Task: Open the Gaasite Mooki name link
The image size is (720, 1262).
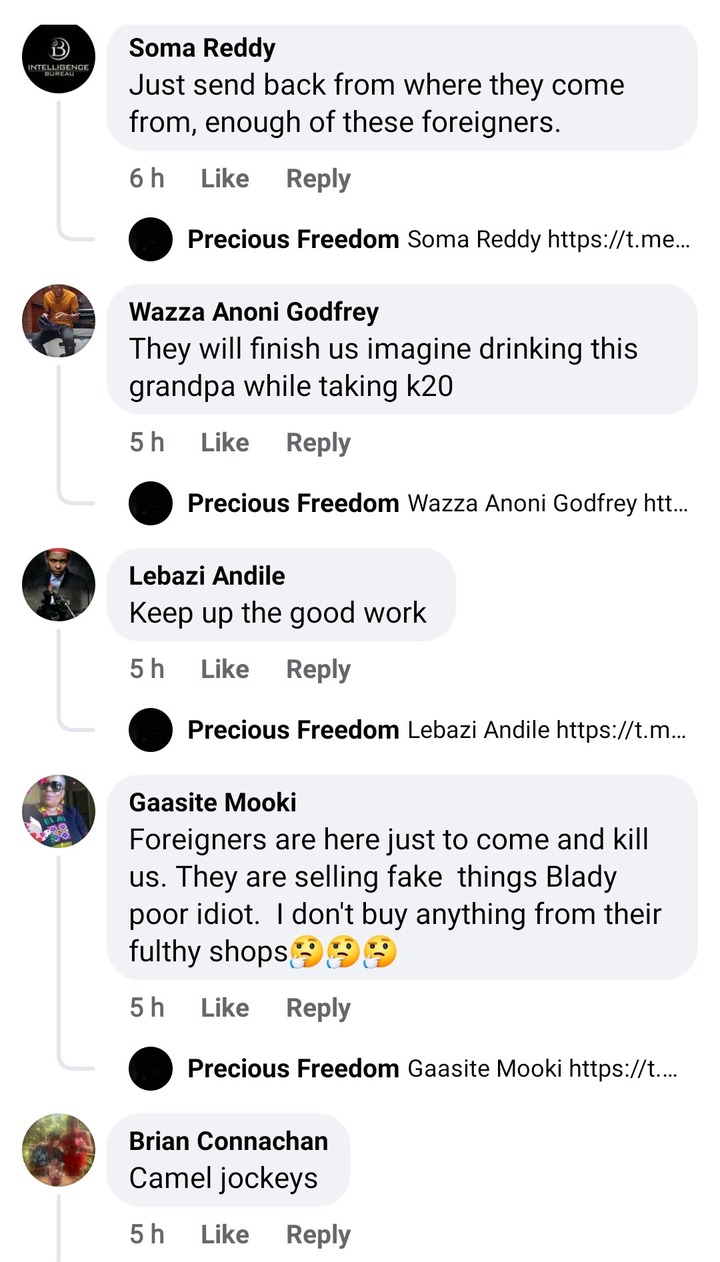Action: coord(213,802)
